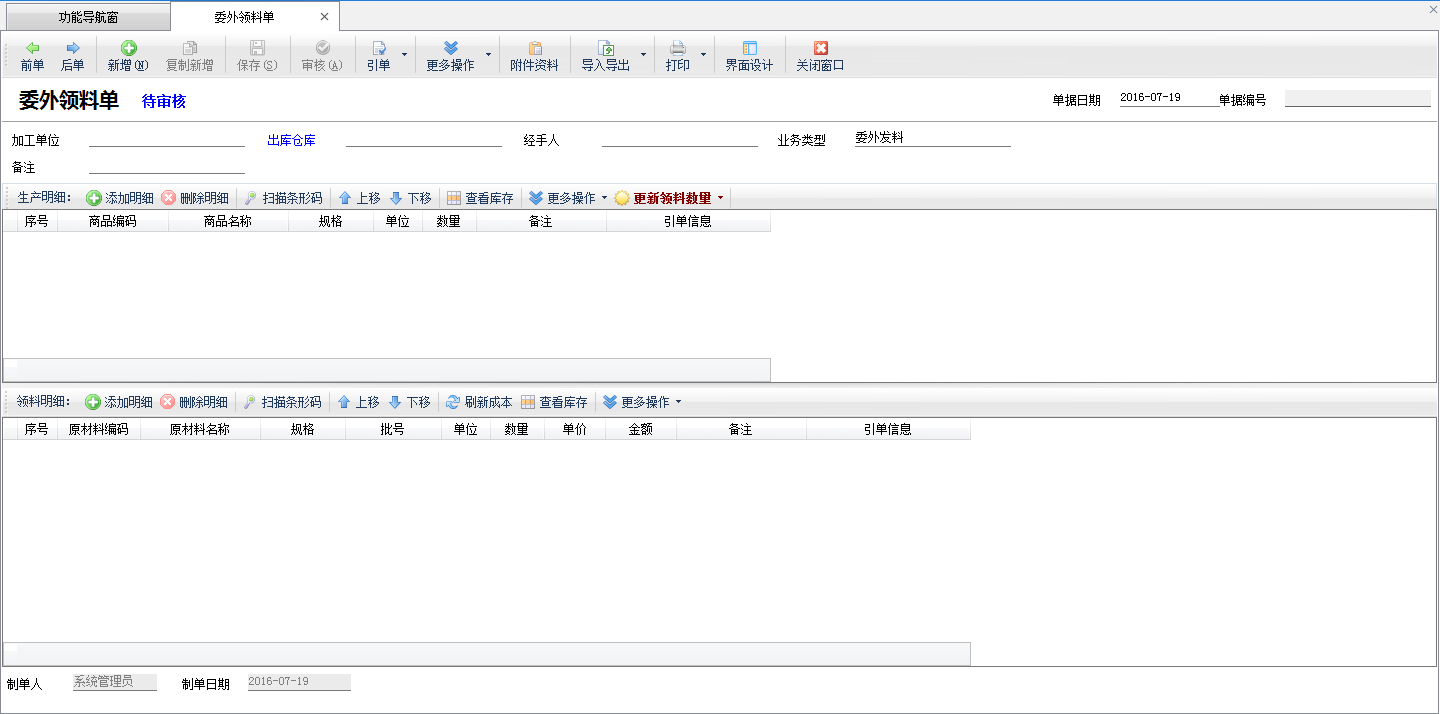This screenshot has width=1440, height=714.
Task: Click the blue 出库仓库 link label
Action: tap(291, 140)
